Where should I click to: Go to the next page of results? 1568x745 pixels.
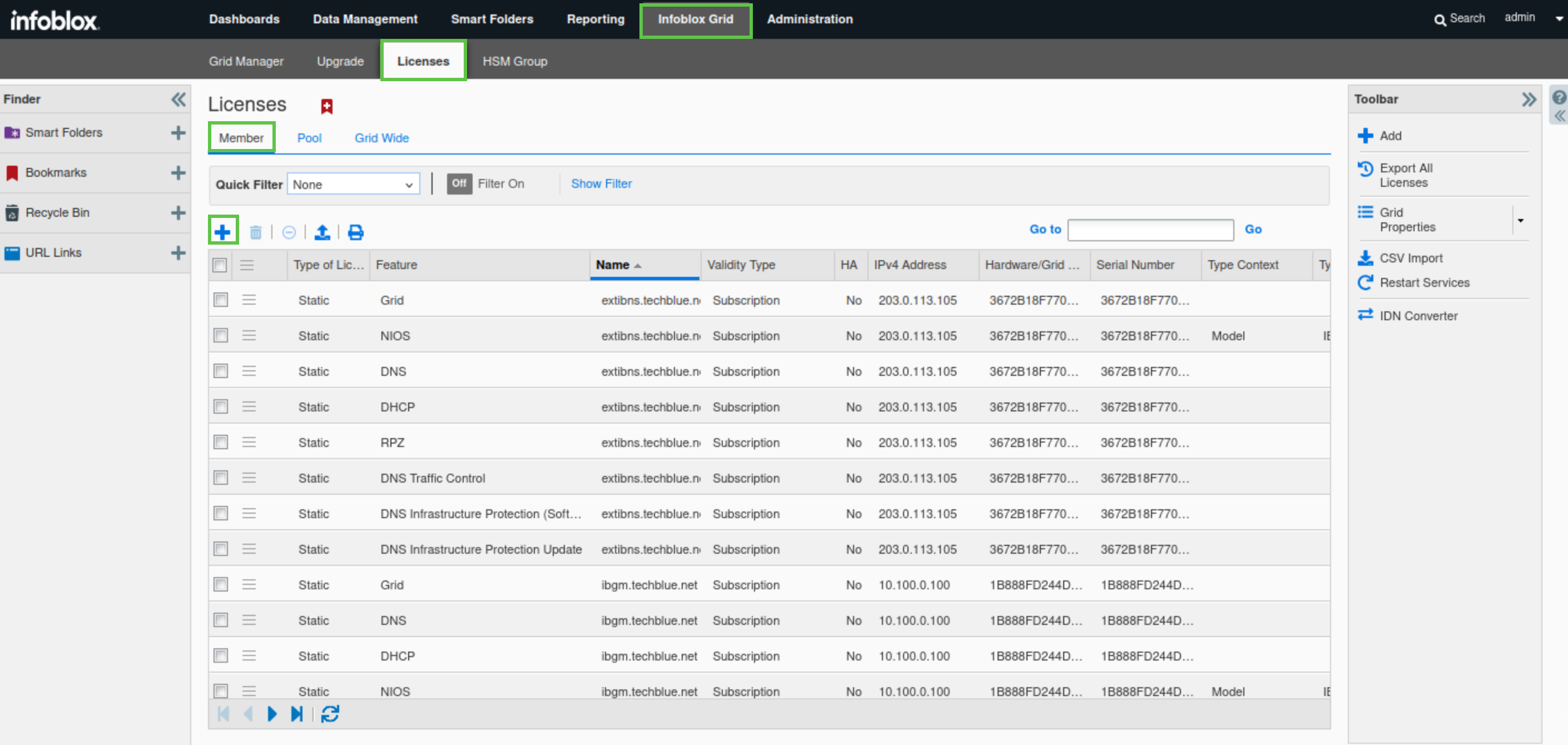click(272, 713)
